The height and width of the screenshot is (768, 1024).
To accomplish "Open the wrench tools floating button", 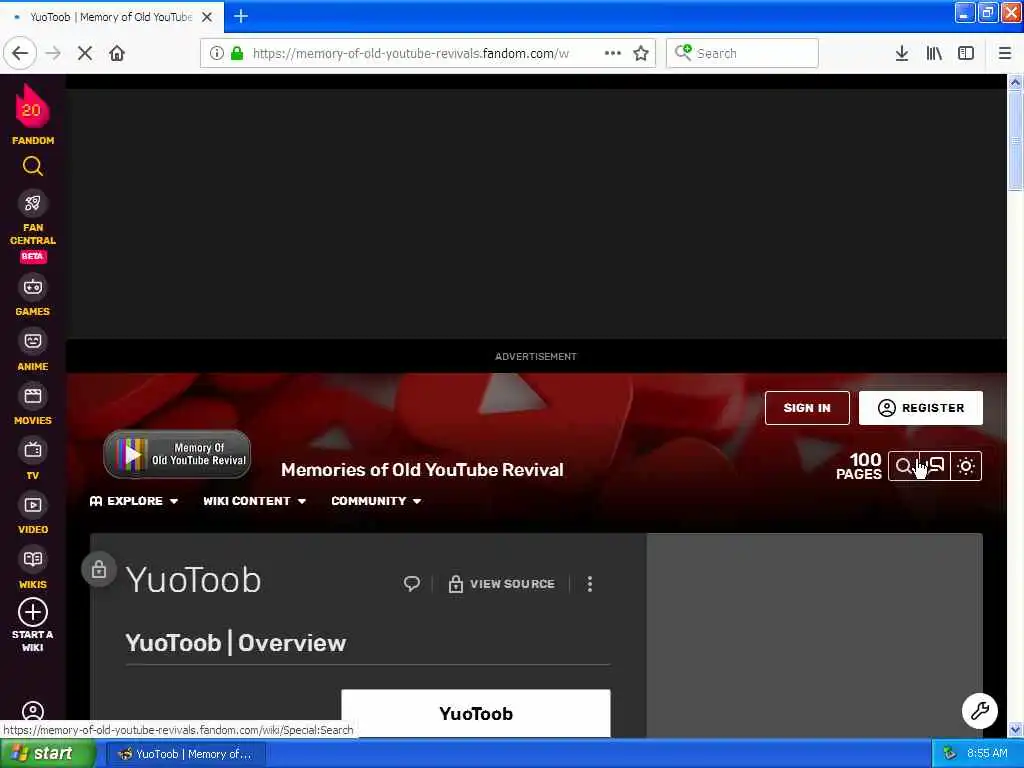I will 980,711.
